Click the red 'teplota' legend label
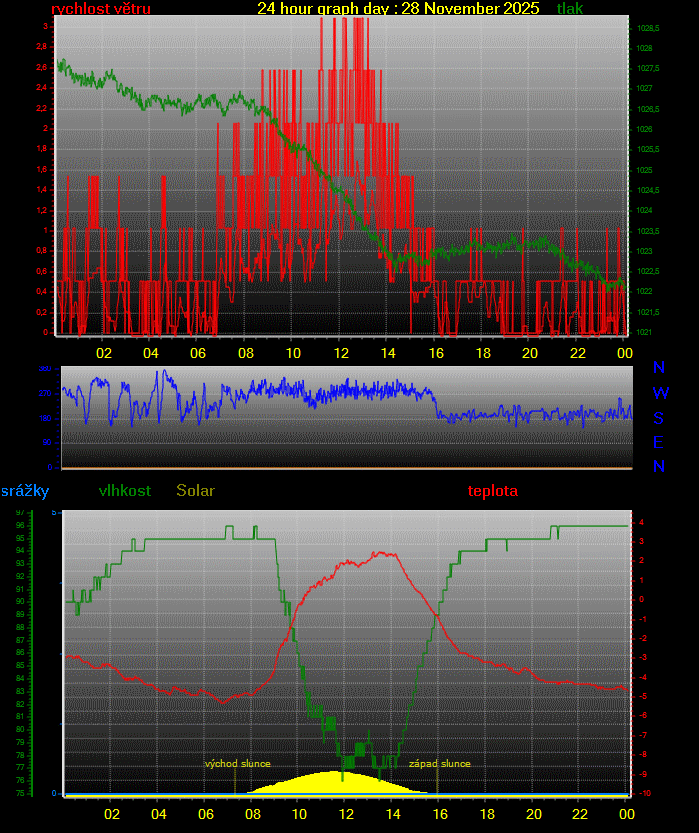This screenshot has width=699, height=833. click(493, 491)
